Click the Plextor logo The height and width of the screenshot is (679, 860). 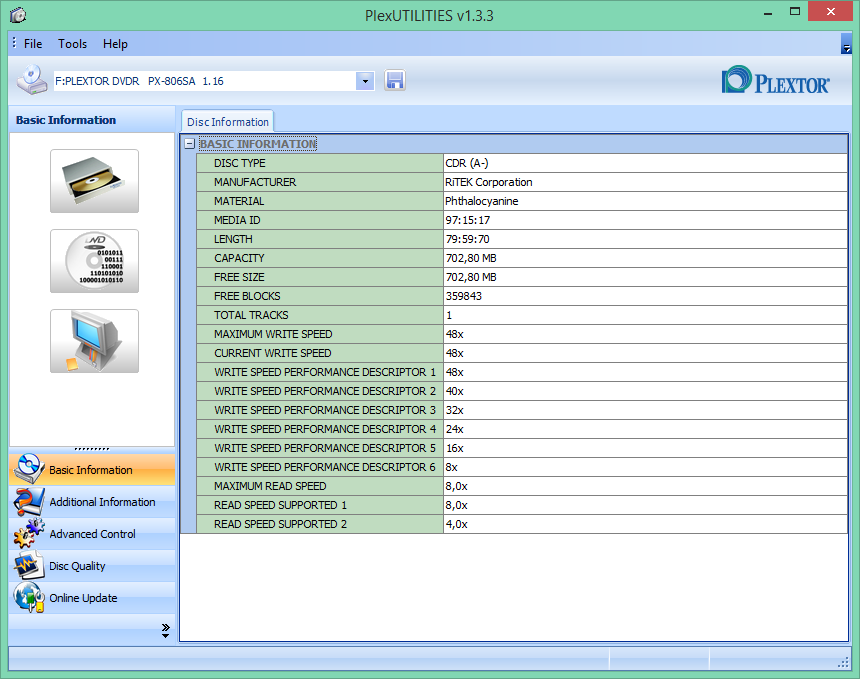coord(776,81)
